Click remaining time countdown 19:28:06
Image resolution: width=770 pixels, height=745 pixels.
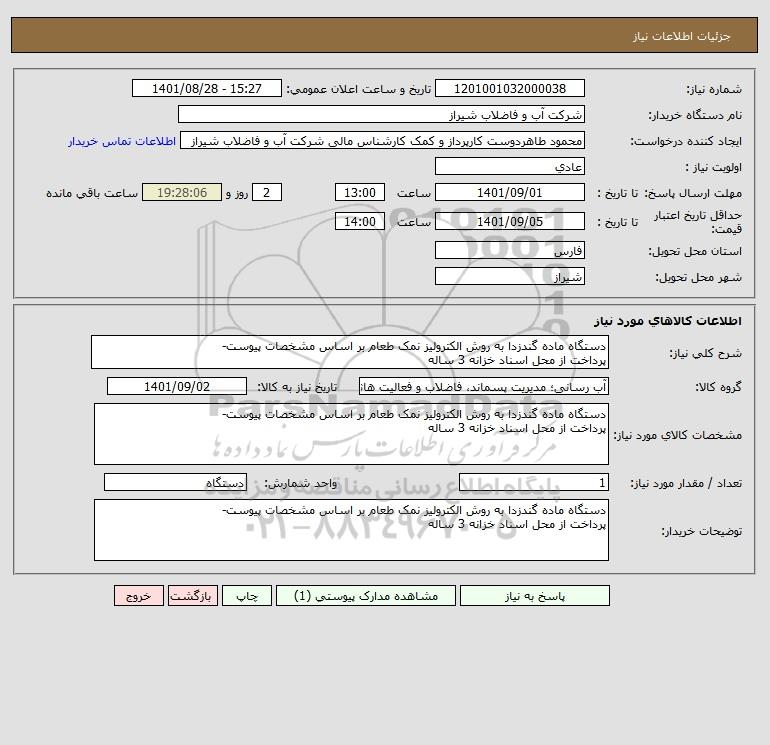click(182, 193)
